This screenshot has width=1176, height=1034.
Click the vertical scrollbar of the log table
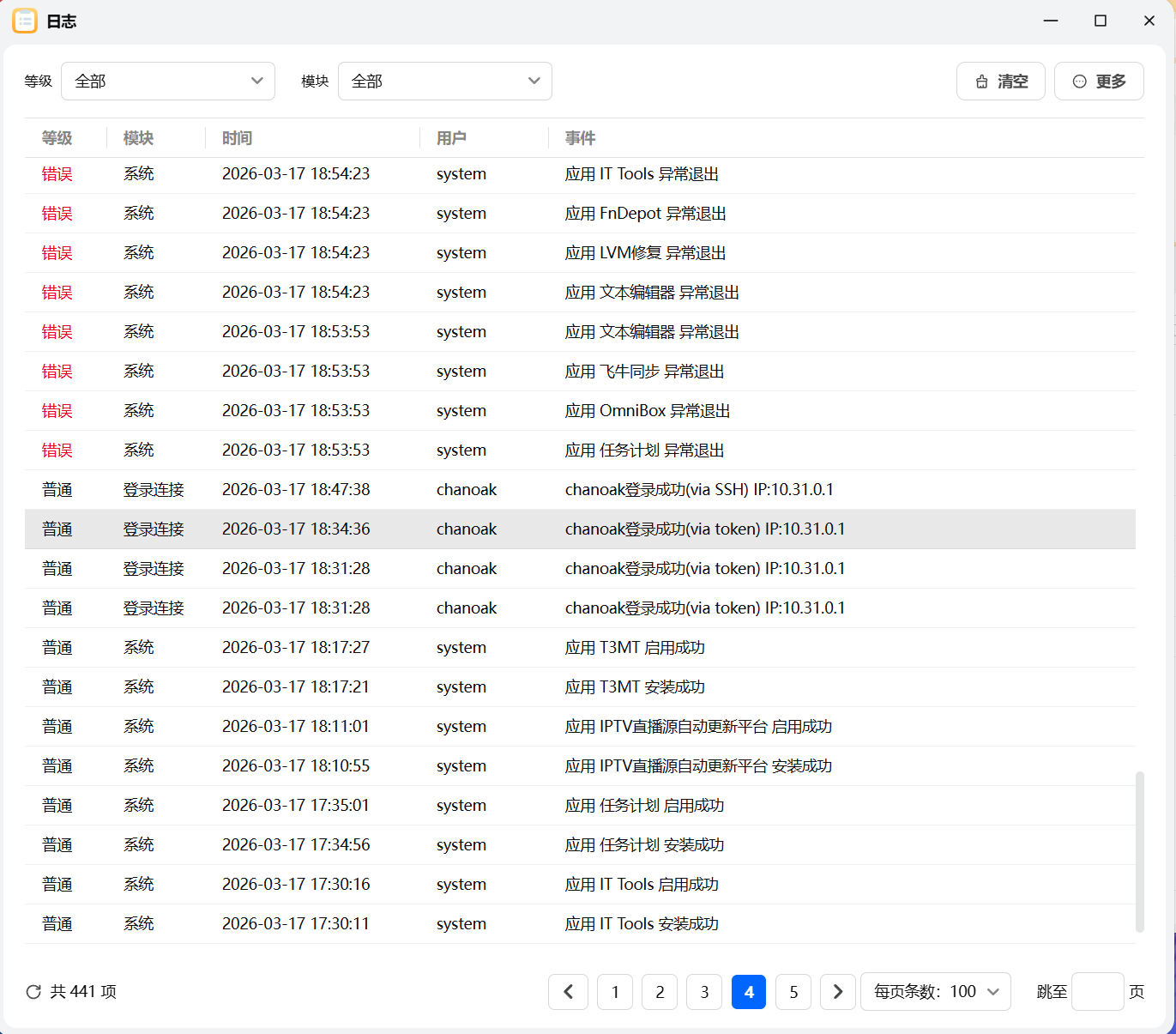tap(1140, 851)
